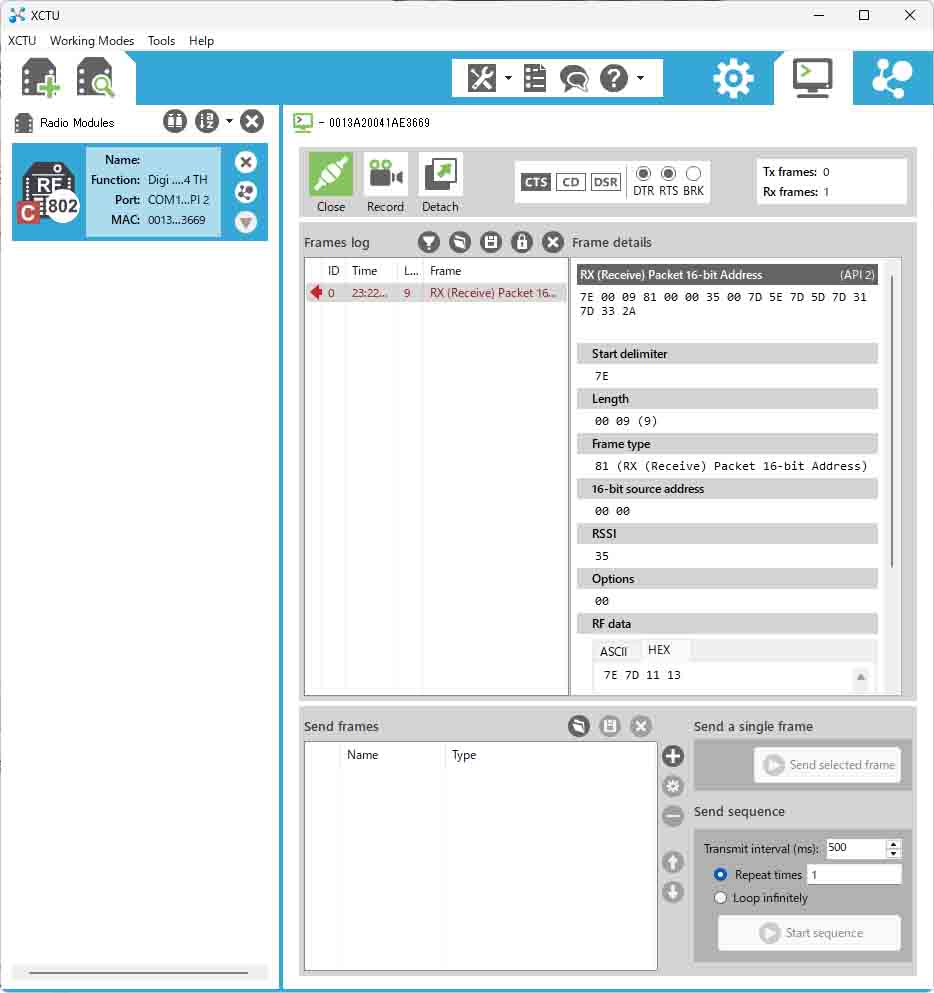Click the CD line indicator
The width and height of the screenshot is (934, 993).
[571, 182]
